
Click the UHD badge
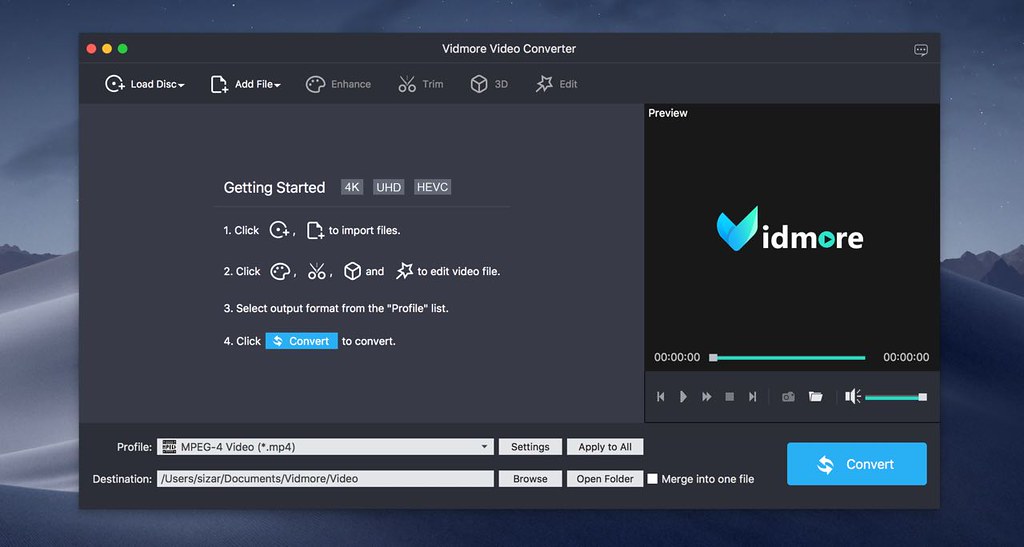389,187
